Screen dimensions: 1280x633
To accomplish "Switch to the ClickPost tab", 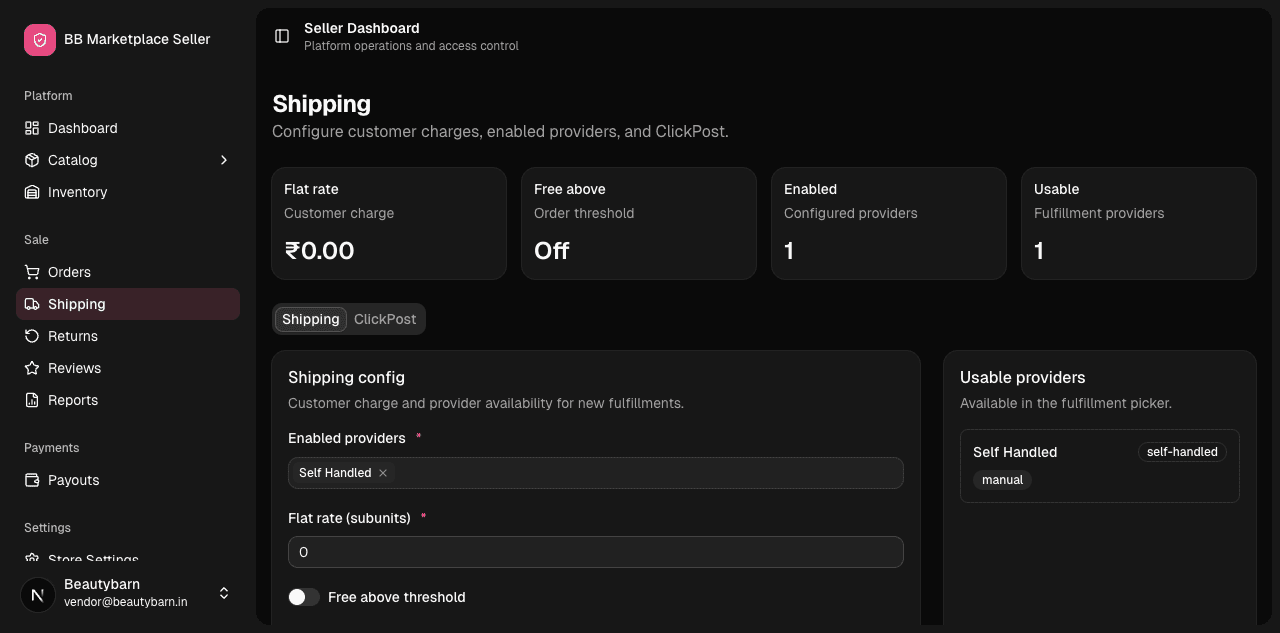I will (x=385, y=319).
